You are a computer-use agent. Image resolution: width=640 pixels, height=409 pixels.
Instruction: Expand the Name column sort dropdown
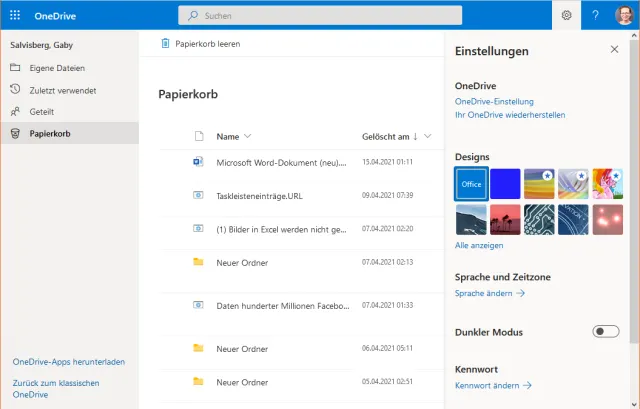tap(247, 136)
